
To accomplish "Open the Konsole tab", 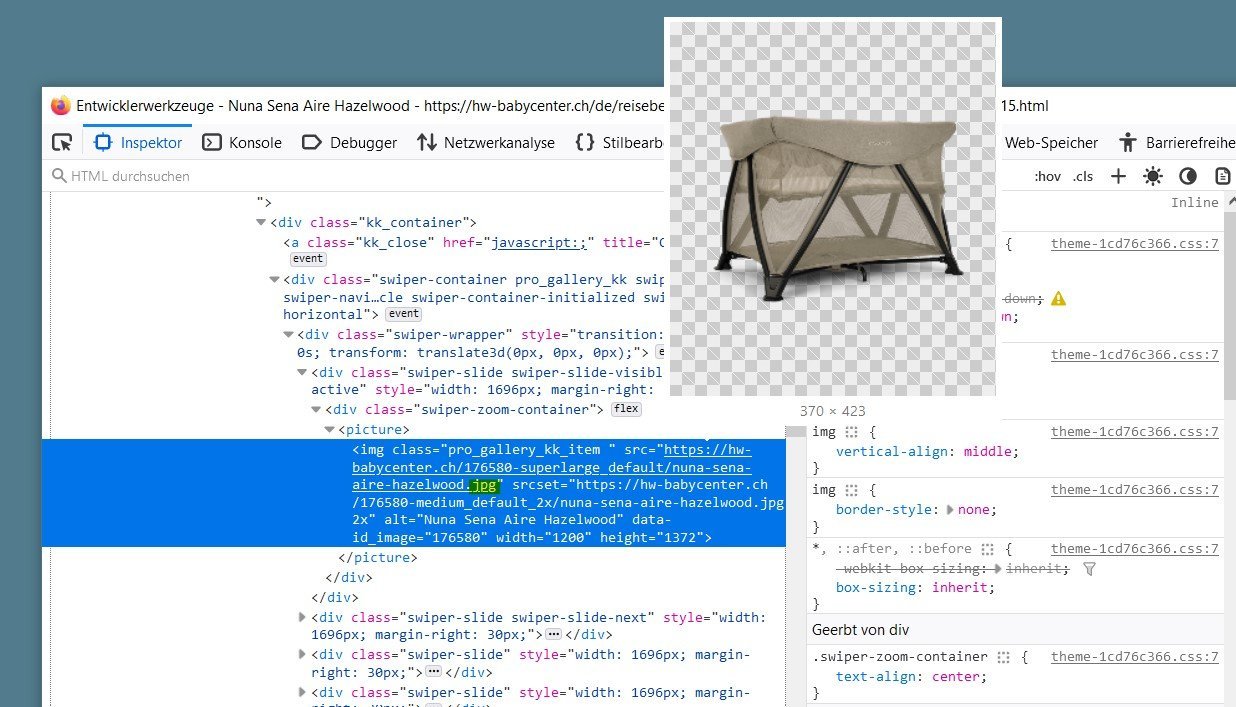I will (x=242, y=142).
